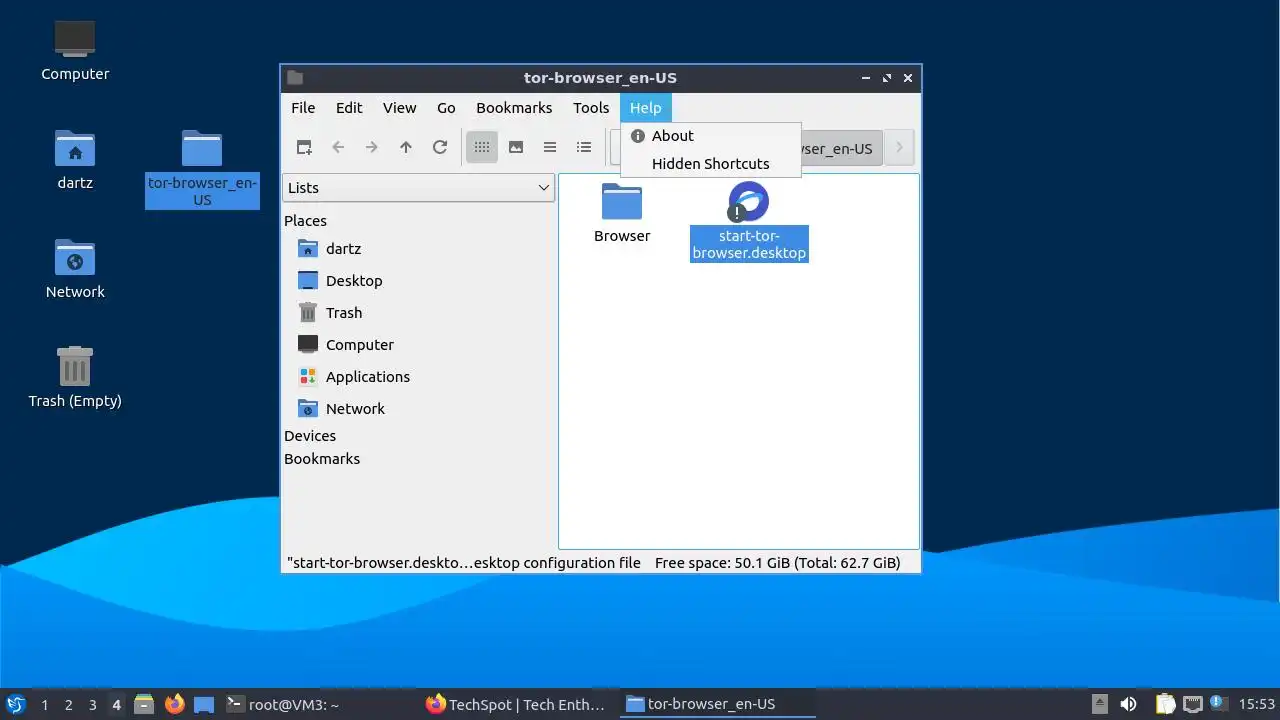Viewport: 1280px width, 720px height.
Task: Open the View menu
Action: 399,107
